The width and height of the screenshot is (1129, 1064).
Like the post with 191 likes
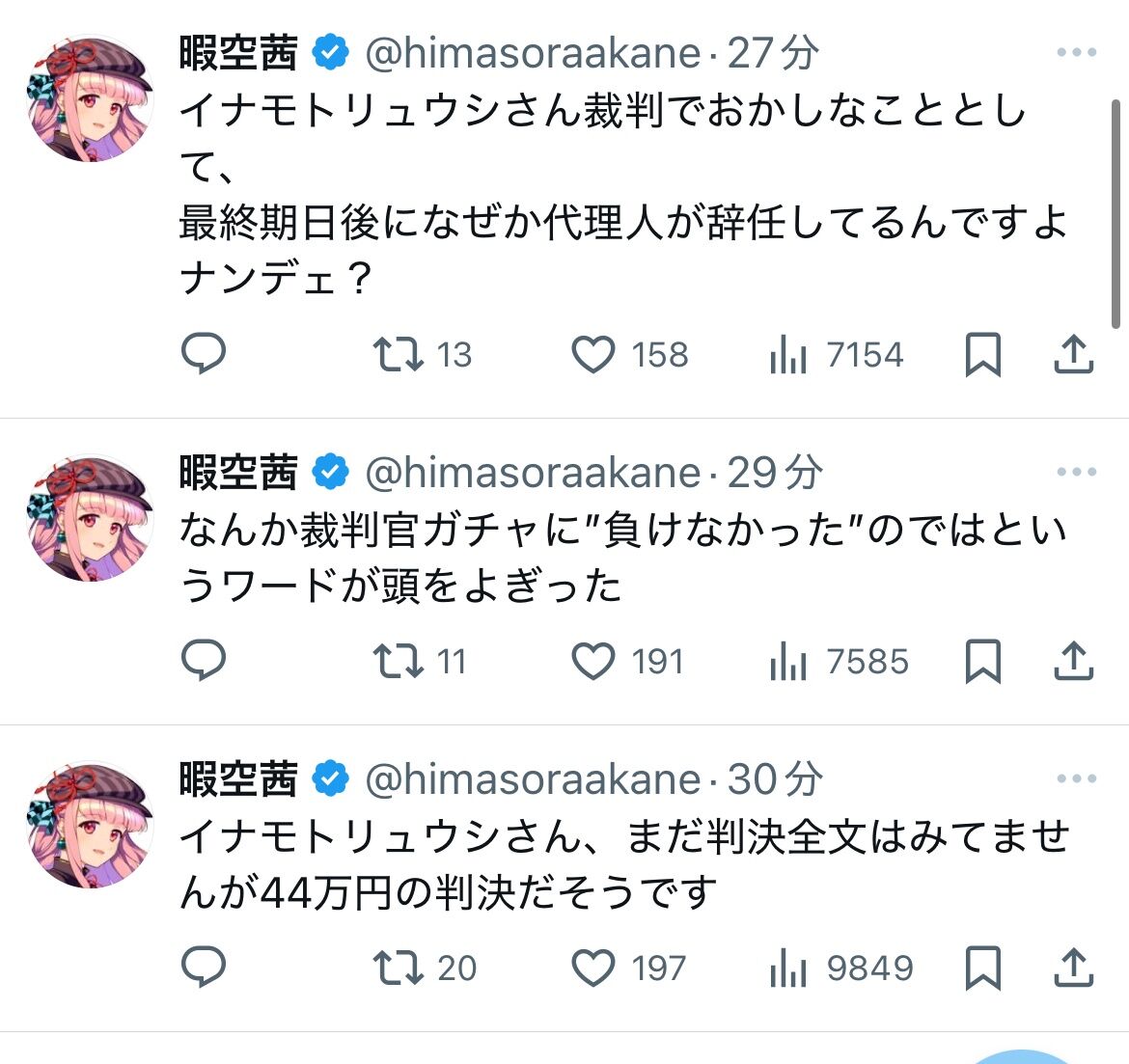tap(593, 661)
